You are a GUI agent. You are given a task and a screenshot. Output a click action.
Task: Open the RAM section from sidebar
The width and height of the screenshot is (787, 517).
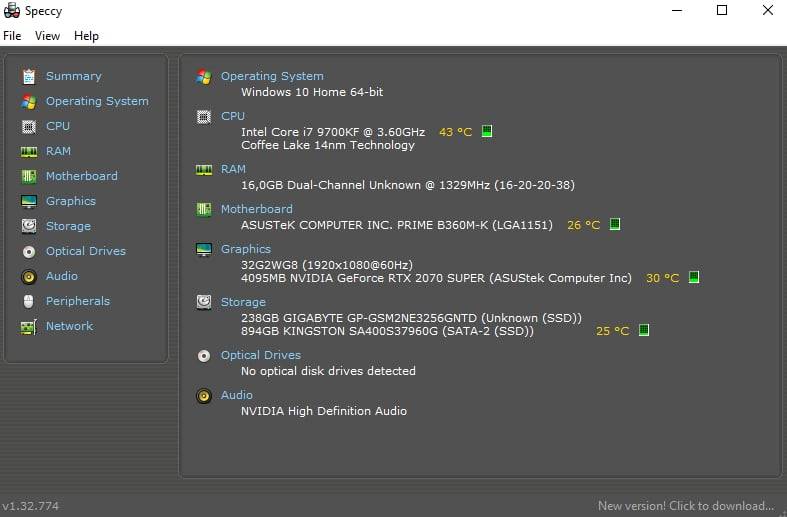click(58, 151)
